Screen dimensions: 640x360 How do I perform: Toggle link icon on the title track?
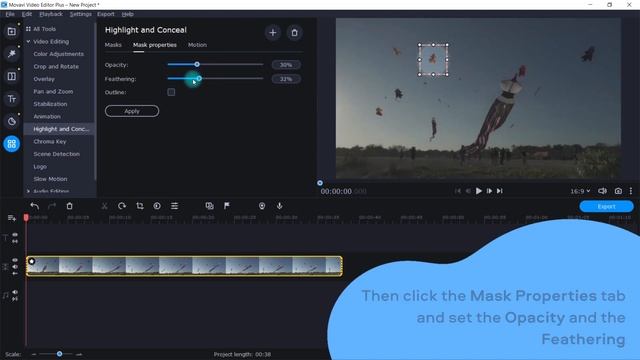[15, 241]
